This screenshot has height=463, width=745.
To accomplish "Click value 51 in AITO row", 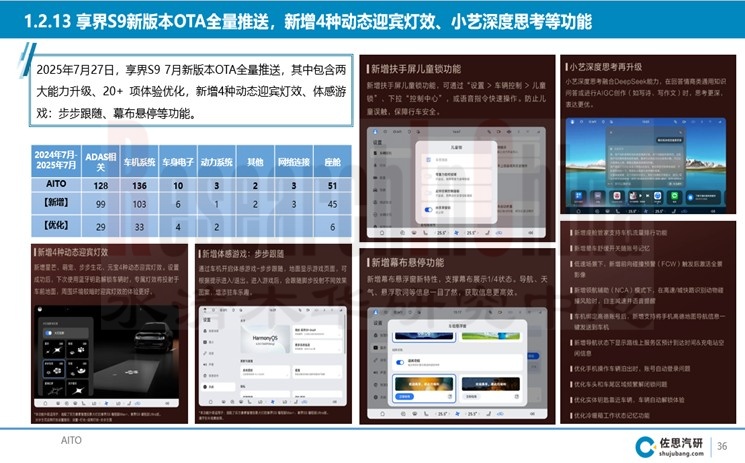I will pos(332,185).
